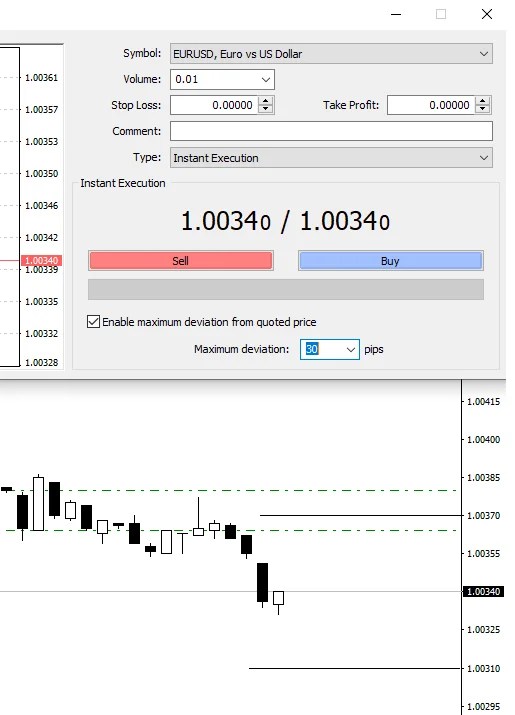The image size is (515, 715).
Task: Click the red 1.00340 price tag on the tick chart
Action: [x=41, y=260]
